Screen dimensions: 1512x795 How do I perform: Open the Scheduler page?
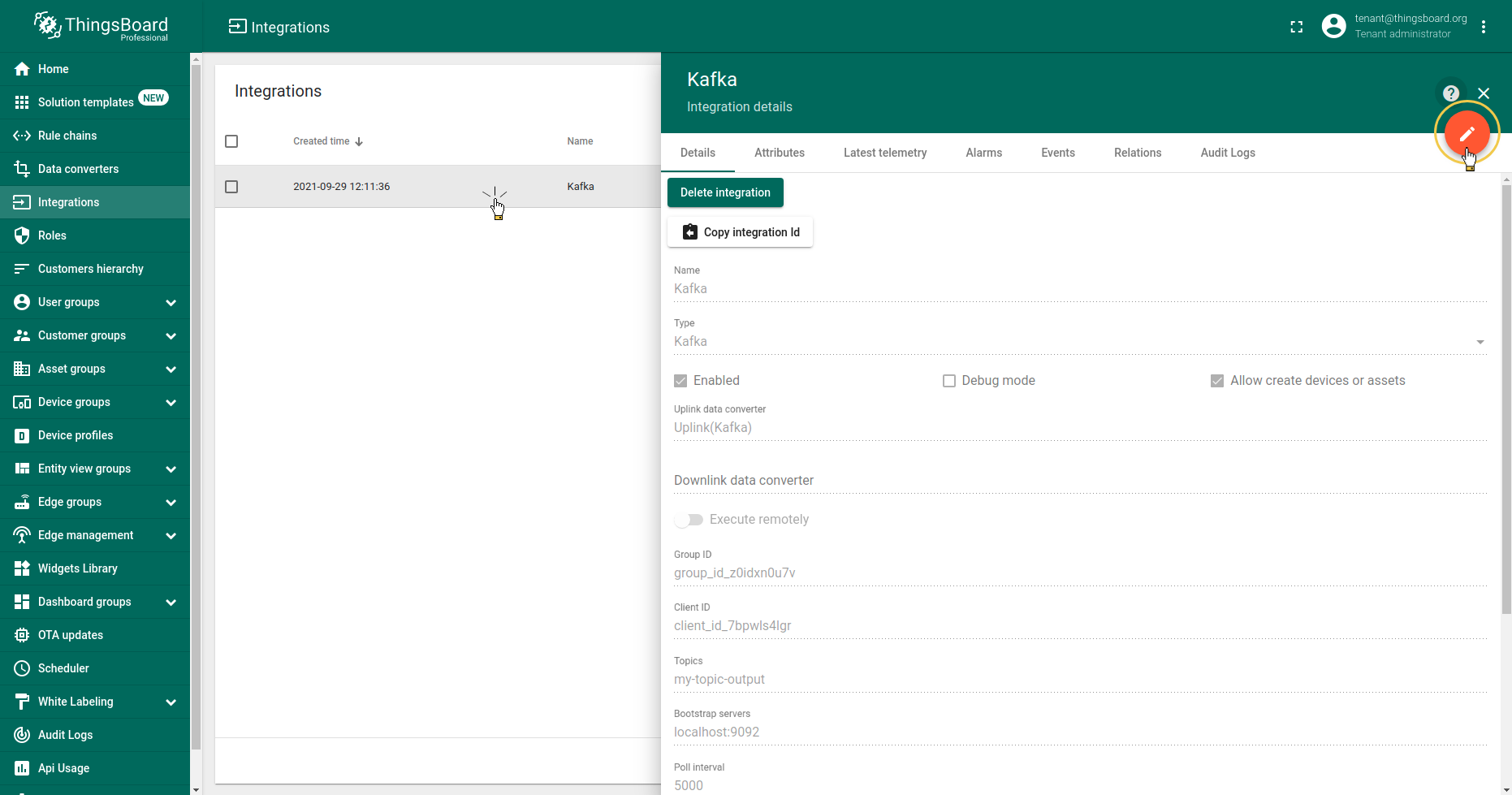tap(63, 668)
